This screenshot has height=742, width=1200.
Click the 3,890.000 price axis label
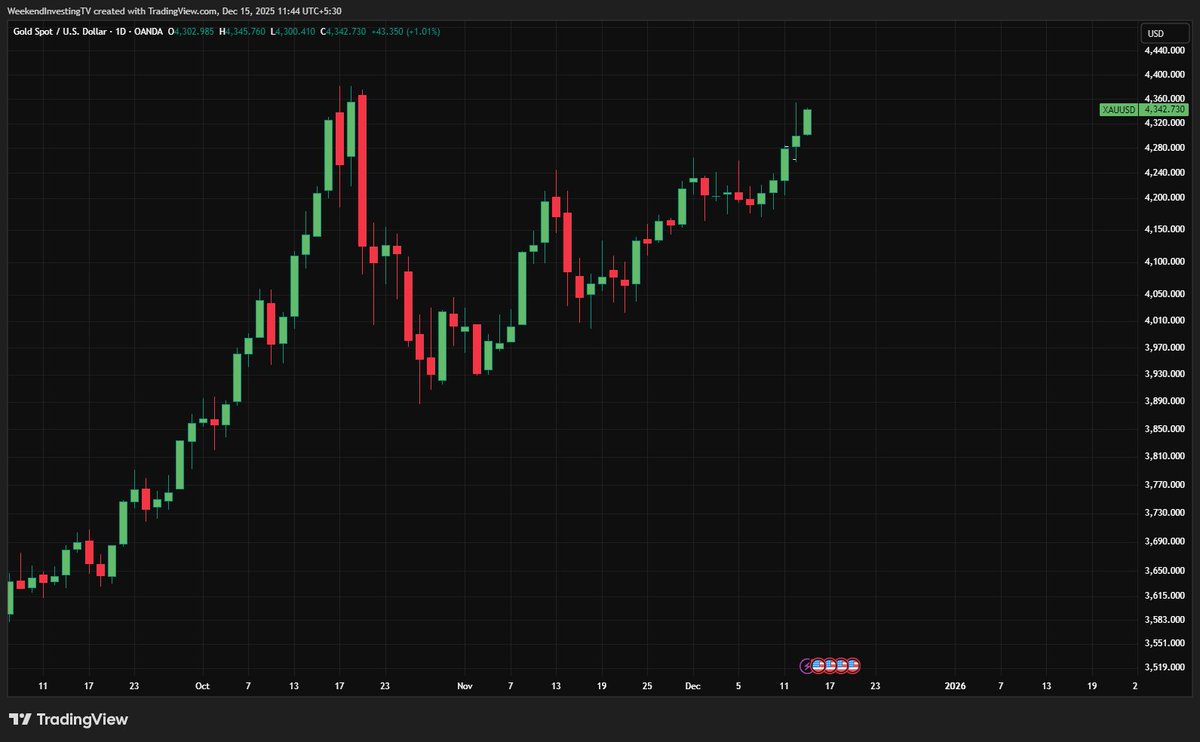point(1166,401)
